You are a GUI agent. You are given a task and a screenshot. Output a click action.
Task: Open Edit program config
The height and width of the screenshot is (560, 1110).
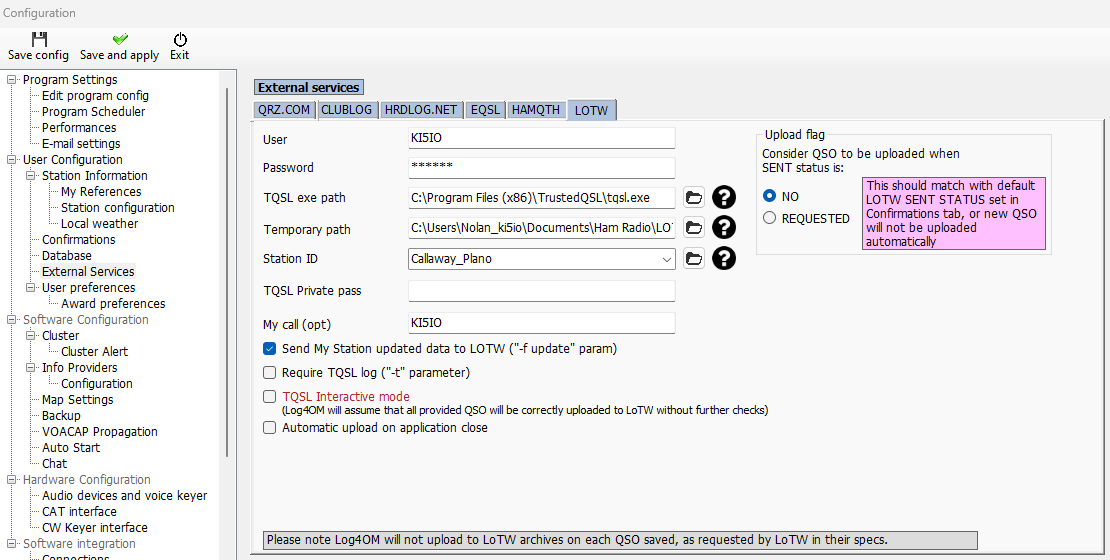pyautogui.click(x=95, y=96)
